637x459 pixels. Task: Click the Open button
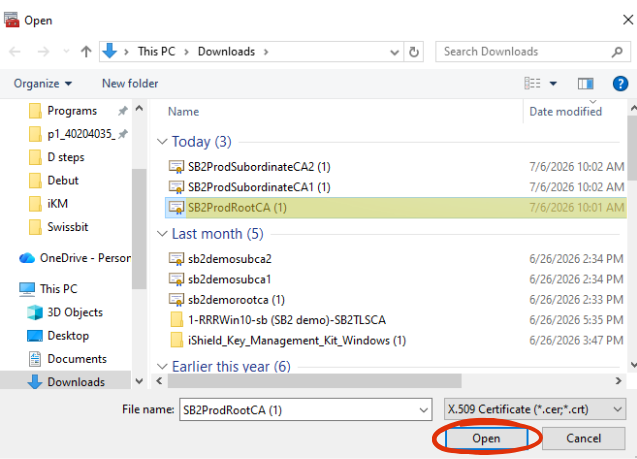(x=486, y=439)
